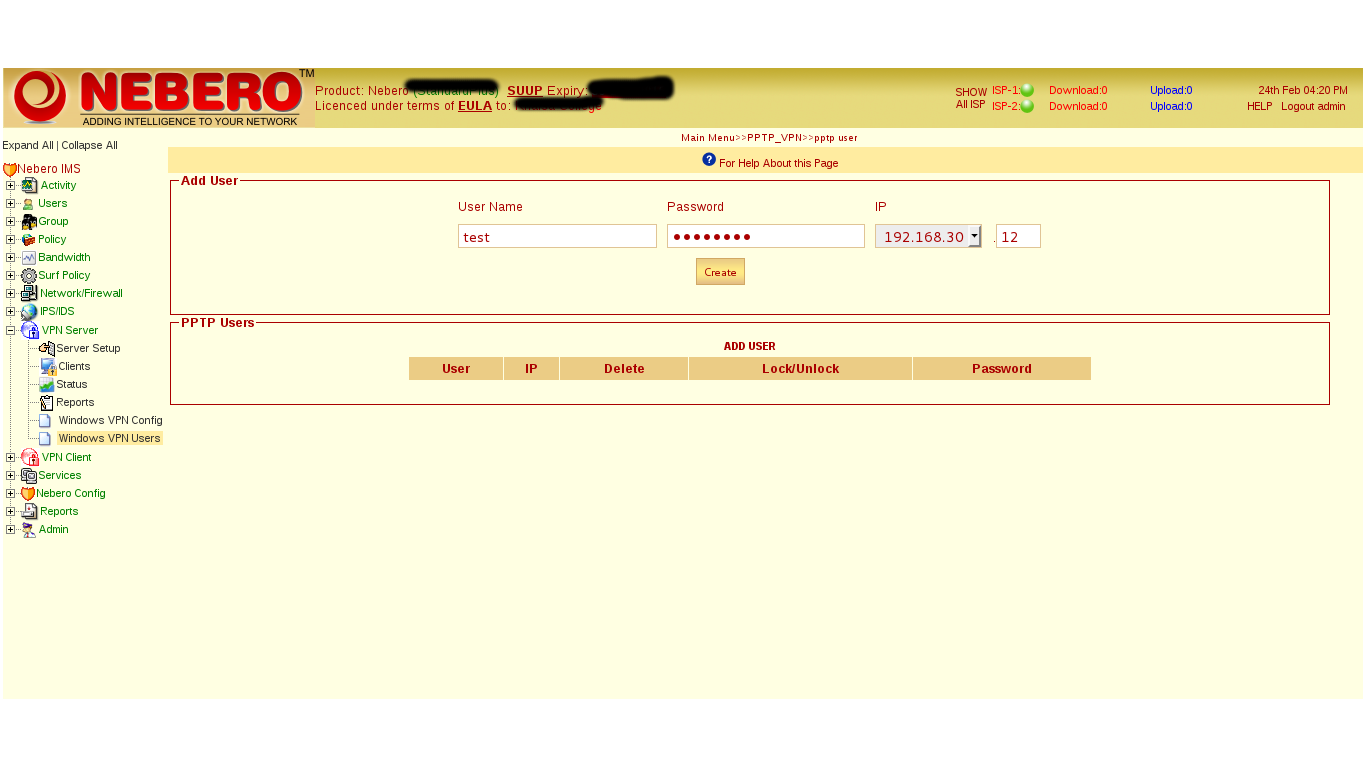
Task: Click the Password input field
Action: [x=766, y=237]
